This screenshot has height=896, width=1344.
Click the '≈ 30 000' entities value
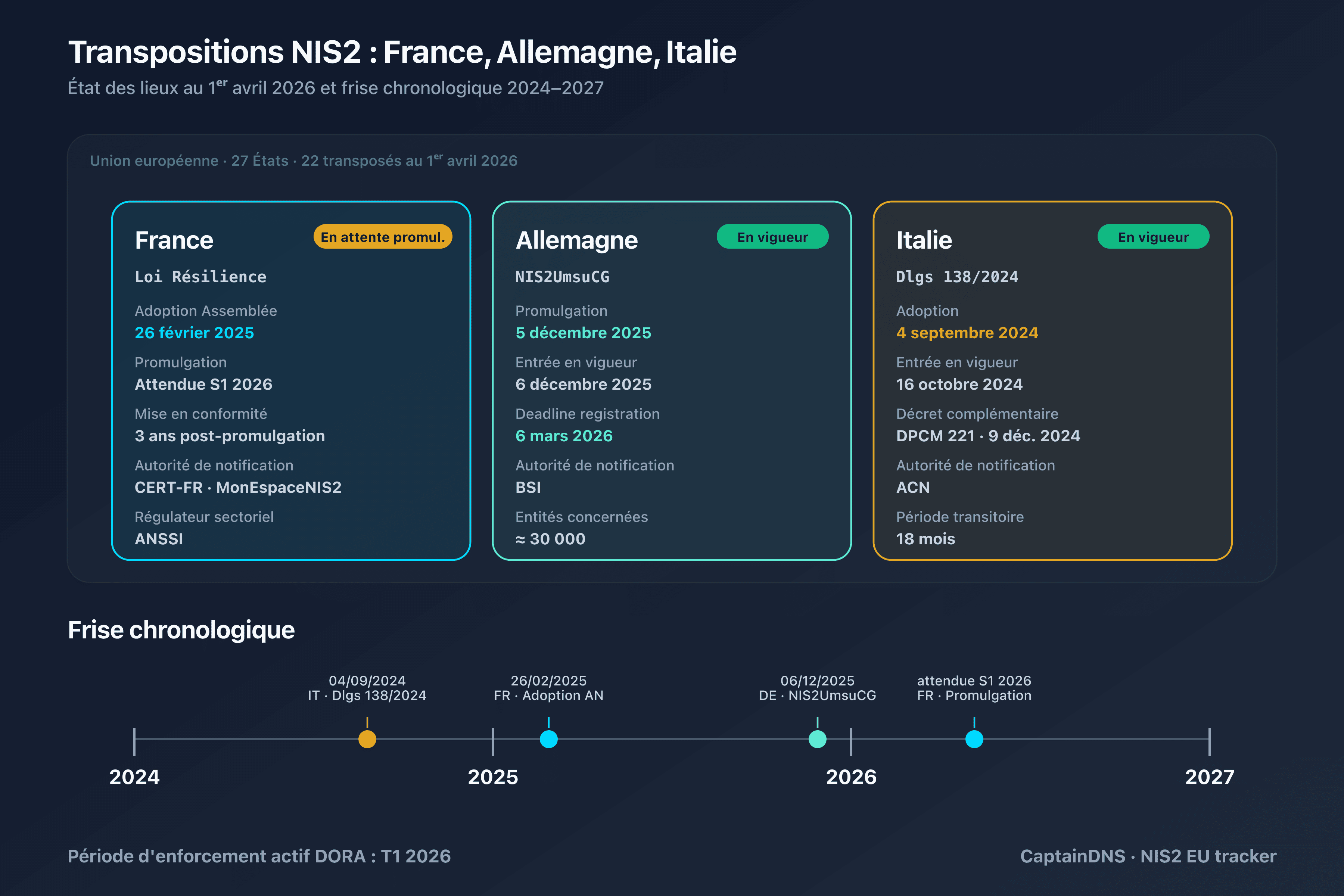(550, 539)
